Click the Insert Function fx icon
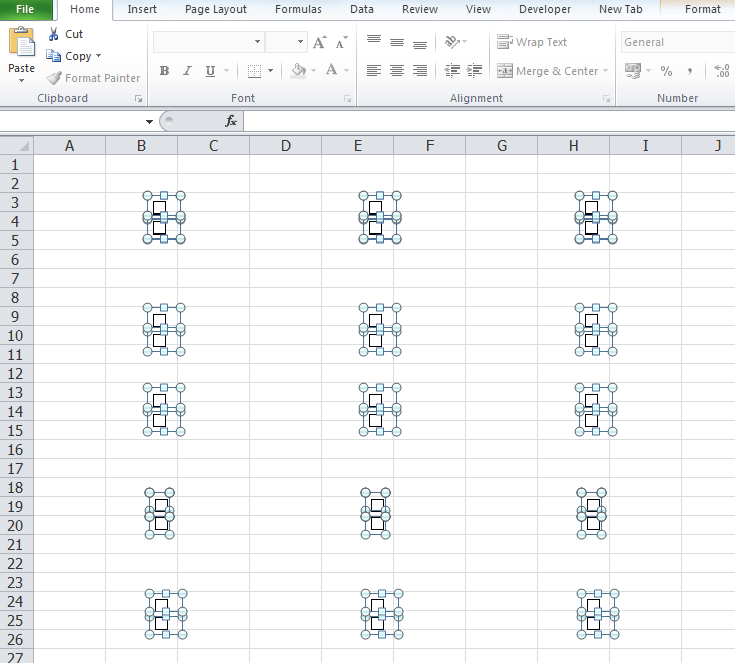The image size is (735, 663). point(231,121)
